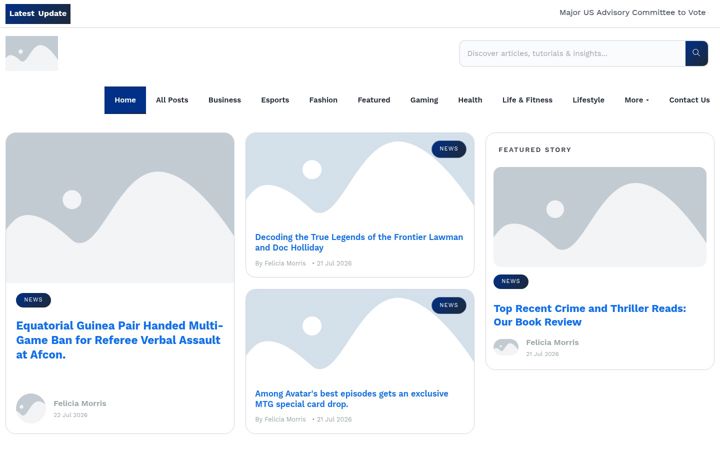Viewport: 720px width, 450px height.
Task: Click the Latest Update label
Action: [38, 14]
